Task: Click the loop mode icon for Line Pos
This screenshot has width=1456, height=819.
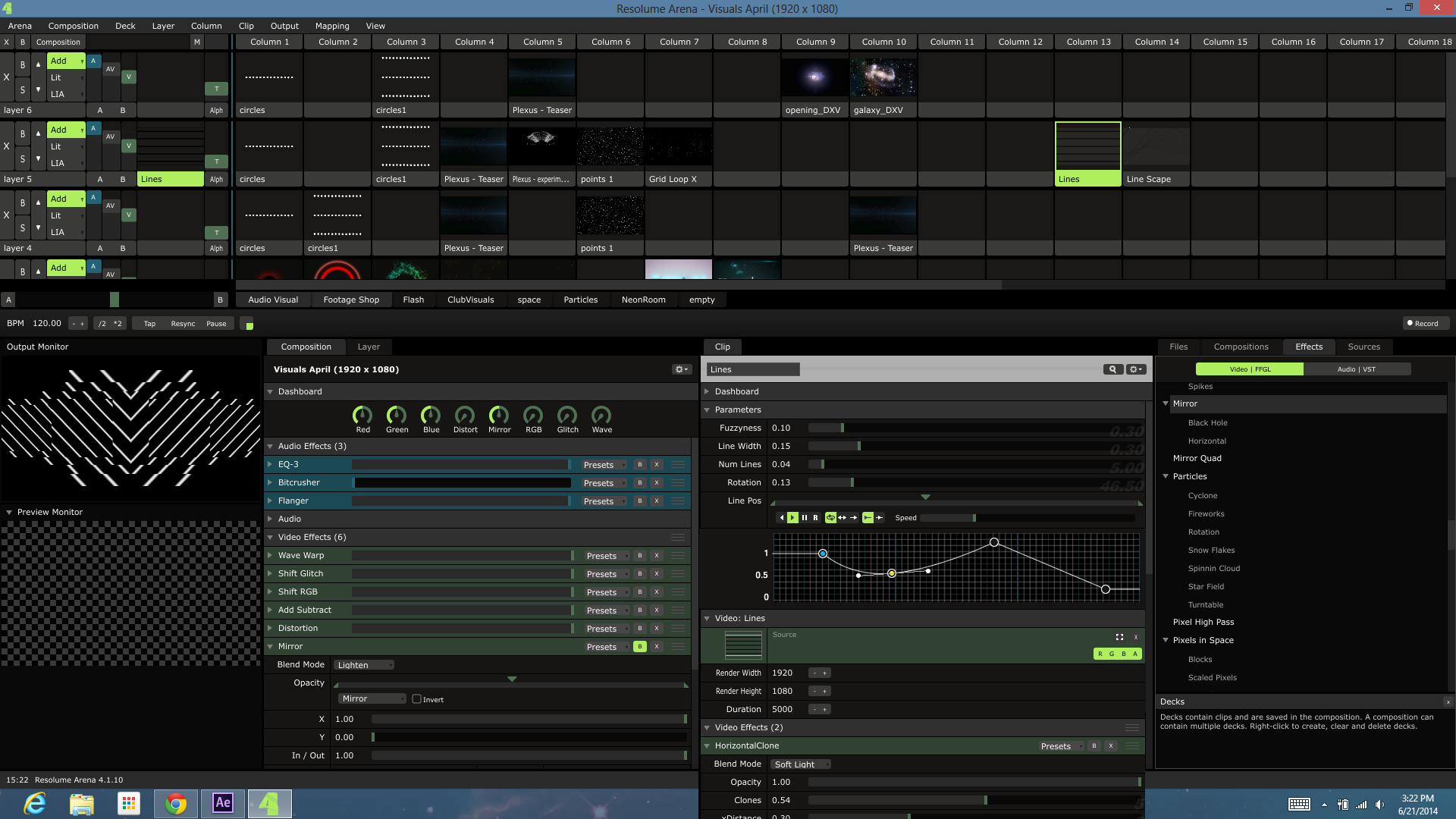Action: click(x=830, y=518)
